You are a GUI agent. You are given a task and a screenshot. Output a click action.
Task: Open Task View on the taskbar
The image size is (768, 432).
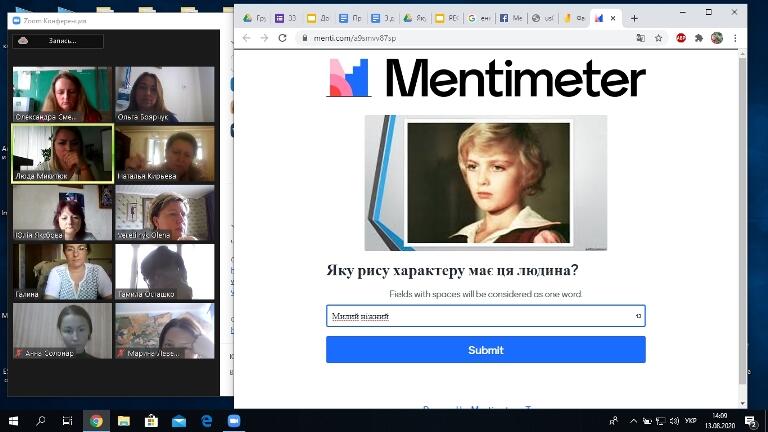point(68,421)
